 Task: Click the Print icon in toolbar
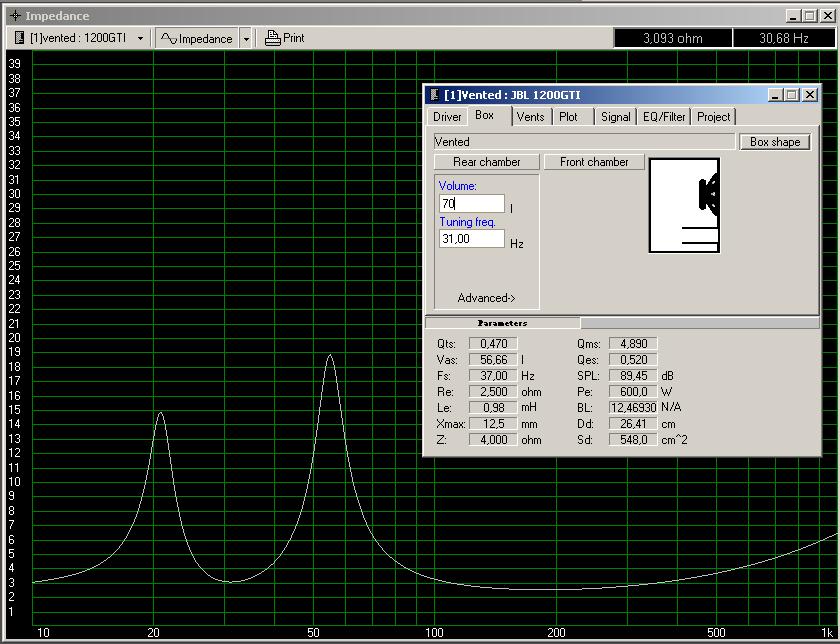(x=273, y=38)
